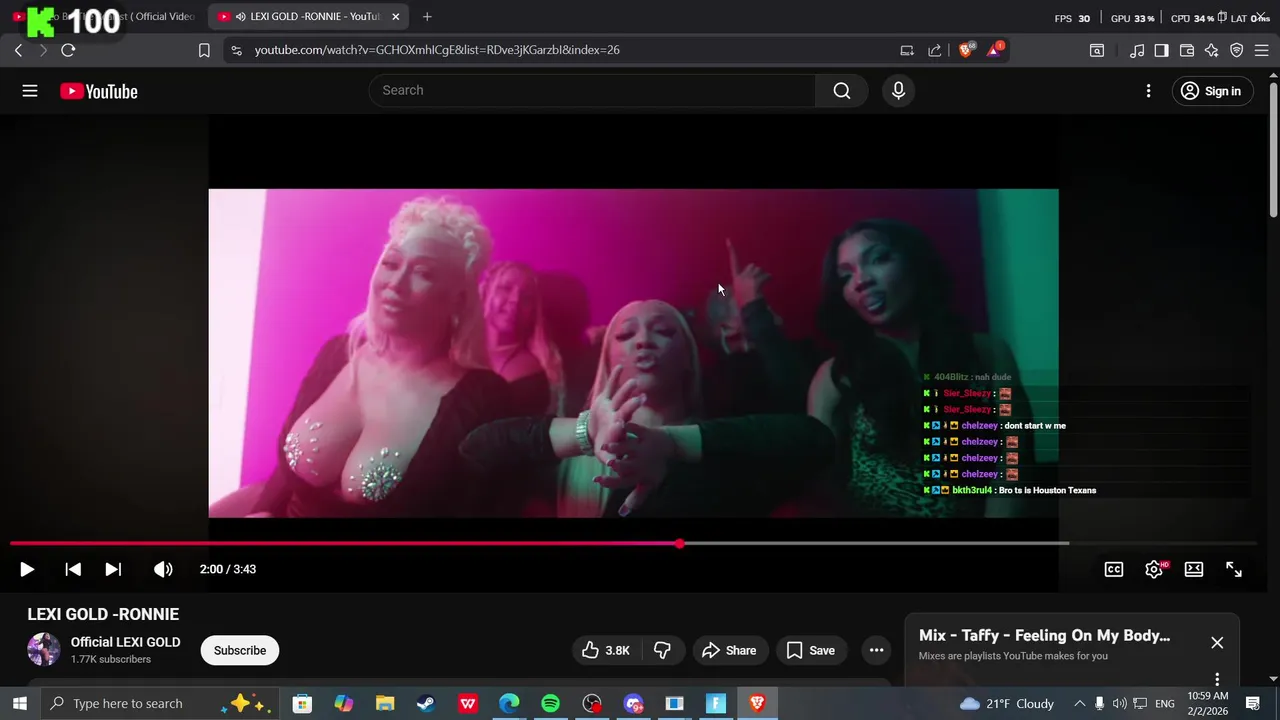Open the tab search icon in toolbar
Image resolution: width=1280 pixels, height=720 pixels.
[1097, 50]
